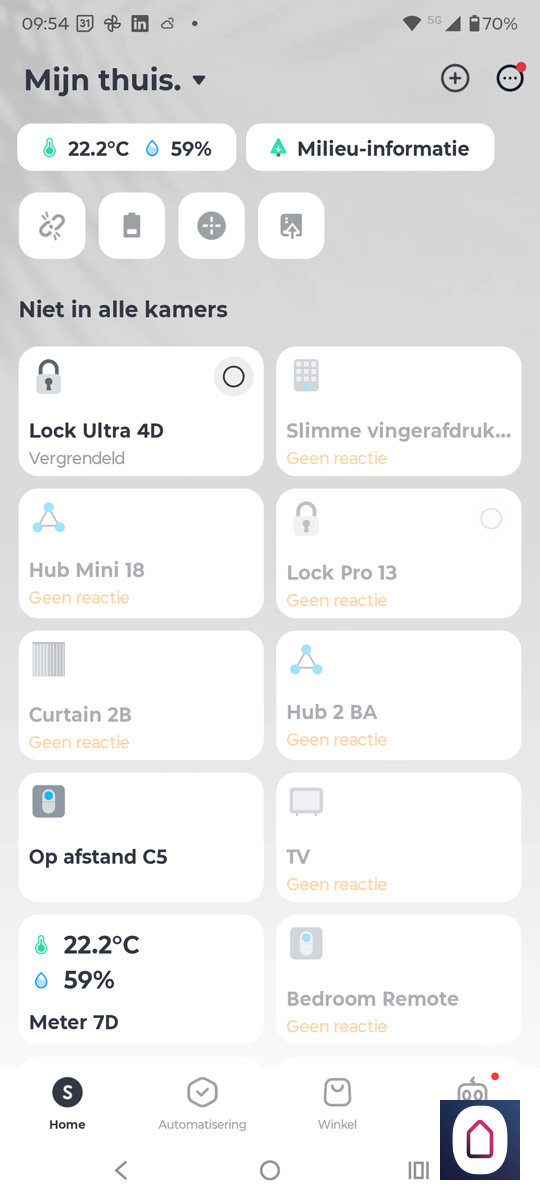Tap the round crosshair shortcut icon

click(x=212, y=226)
